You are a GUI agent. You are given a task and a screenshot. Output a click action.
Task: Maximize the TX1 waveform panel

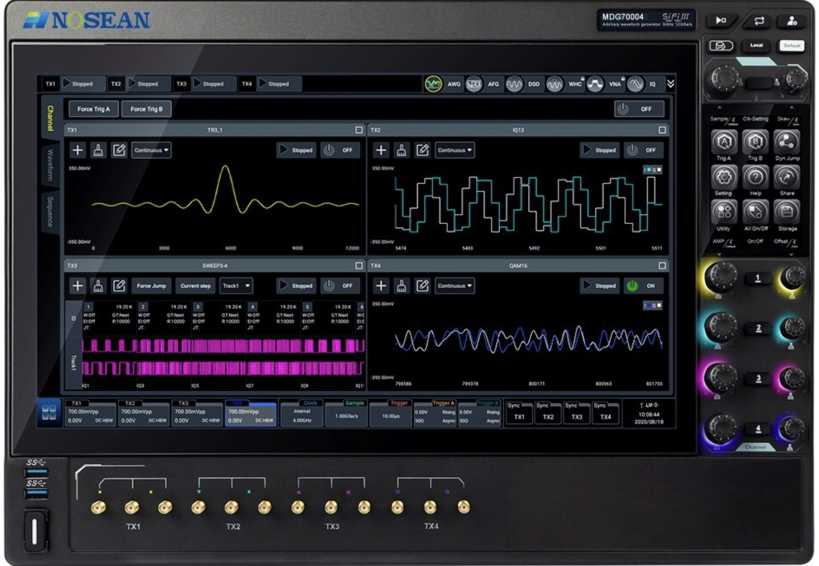(359, 129)
